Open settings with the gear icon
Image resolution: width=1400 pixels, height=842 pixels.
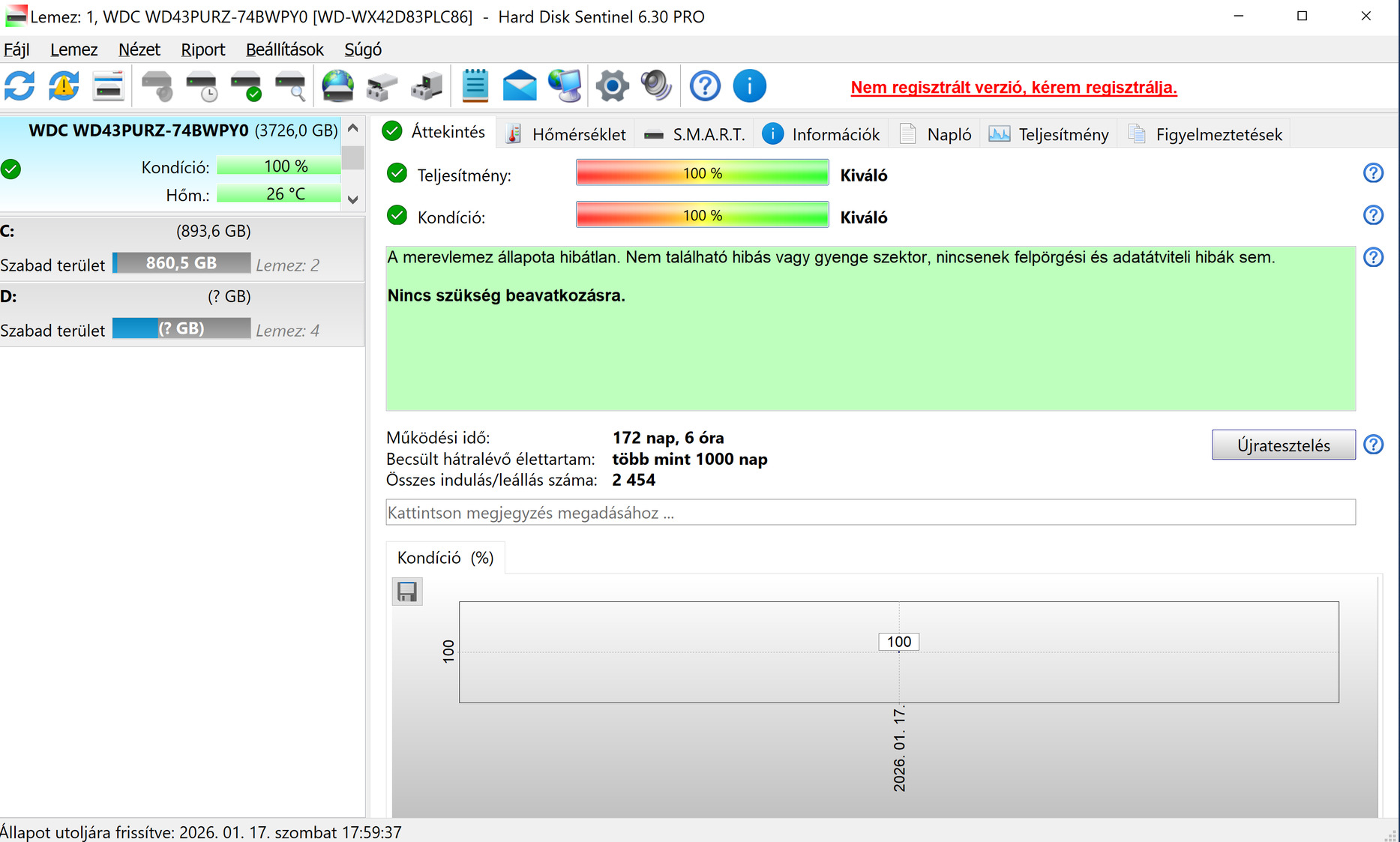tap(613, 86)
